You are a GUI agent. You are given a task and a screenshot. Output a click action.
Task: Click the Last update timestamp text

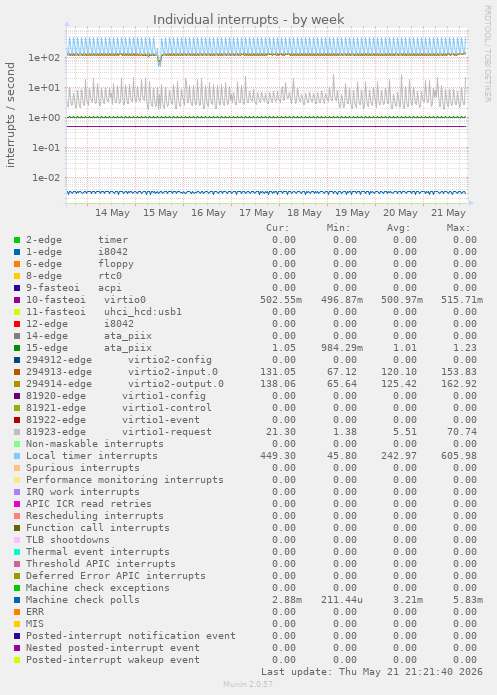tap(372, 672)
